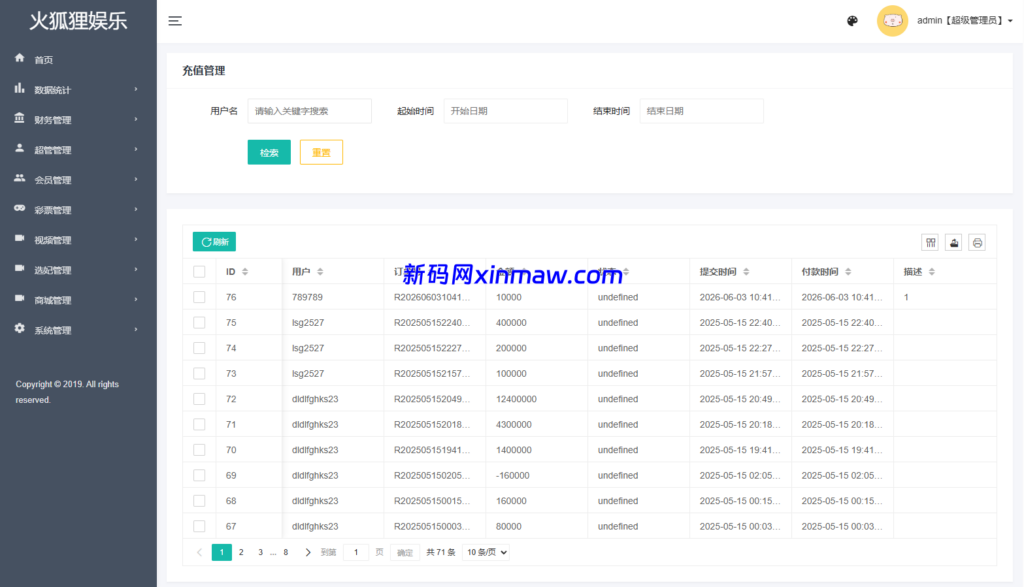This screenshot has height=587, width=1024.
Task: Click the next page arrow
Action: (308, 552)
